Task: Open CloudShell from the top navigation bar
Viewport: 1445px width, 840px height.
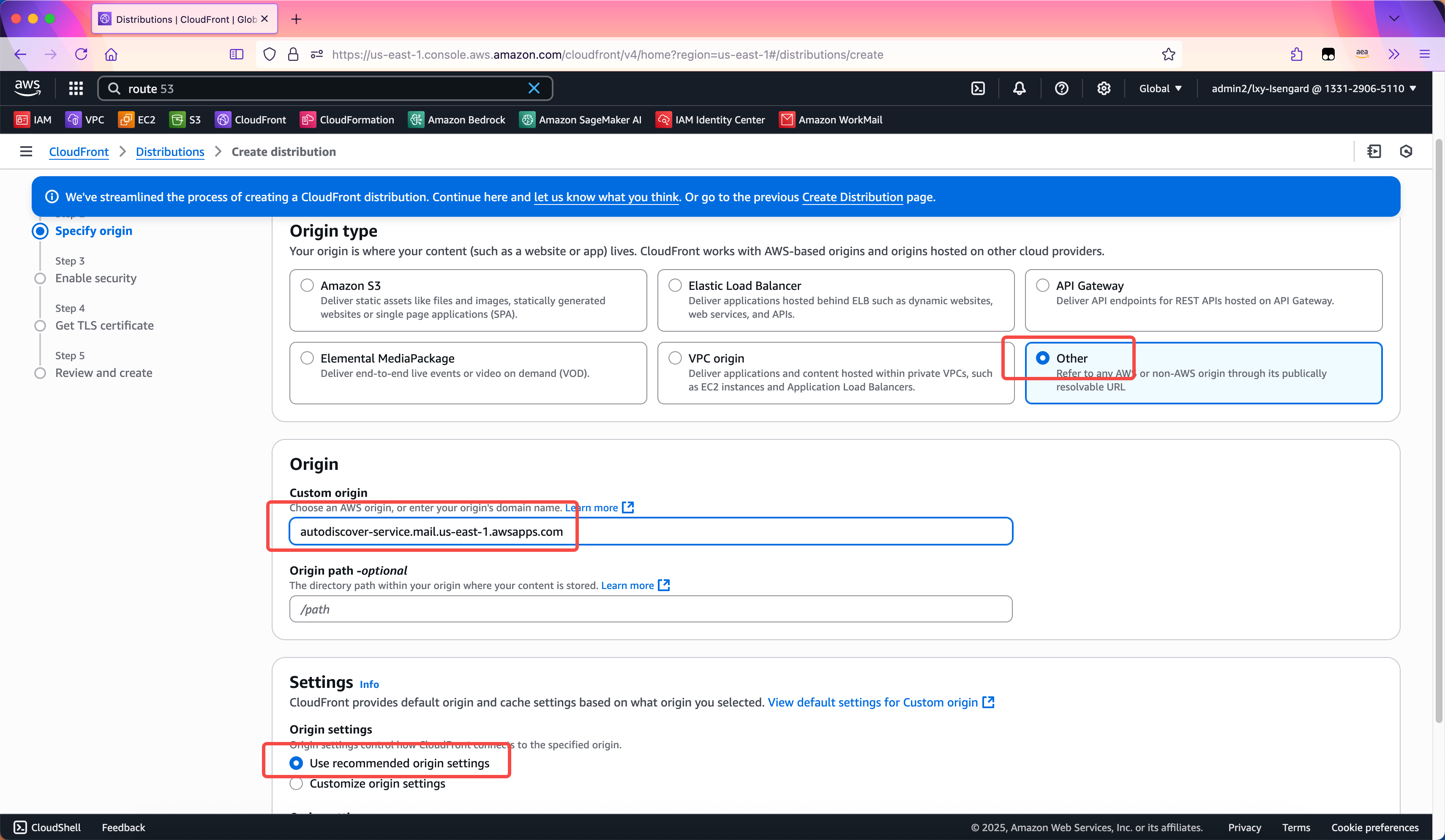Action: coord(978,88)
